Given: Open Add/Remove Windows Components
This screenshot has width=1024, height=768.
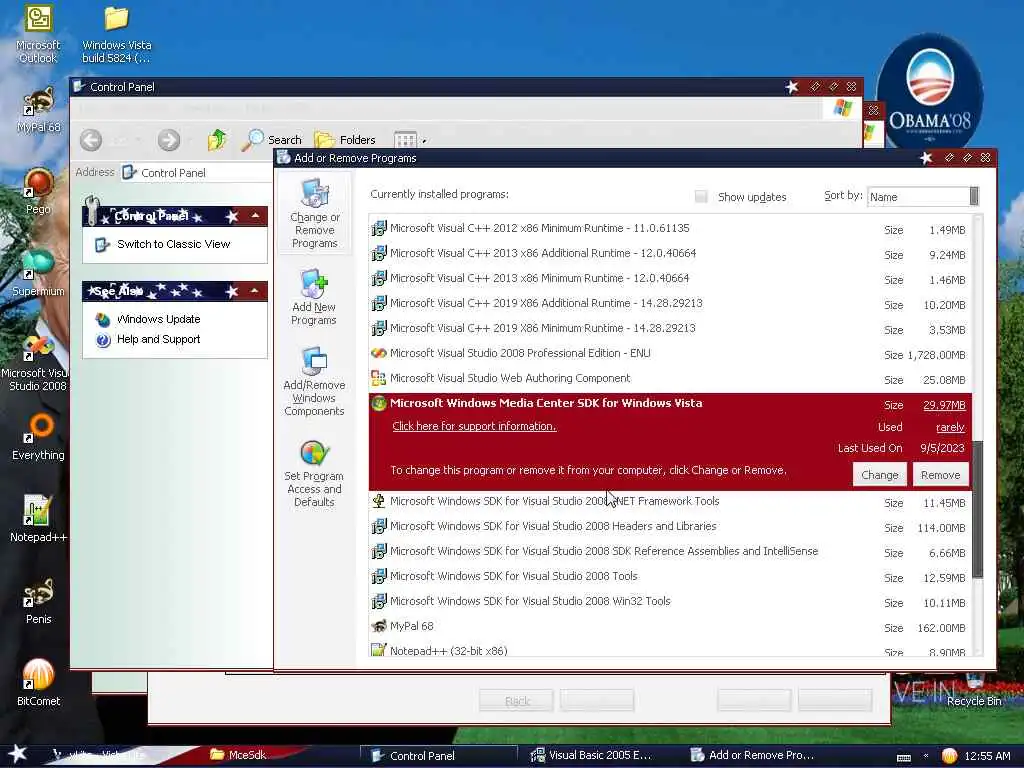Looking at the screenshot, I should 314,381.
